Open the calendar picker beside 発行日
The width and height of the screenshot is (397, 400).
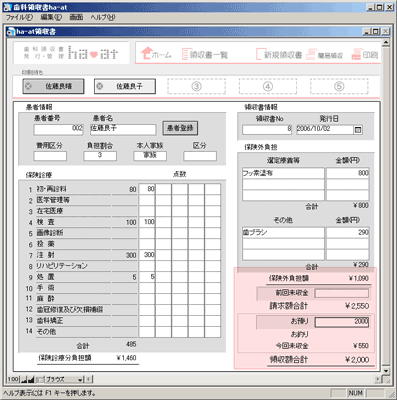click(358, 130)
